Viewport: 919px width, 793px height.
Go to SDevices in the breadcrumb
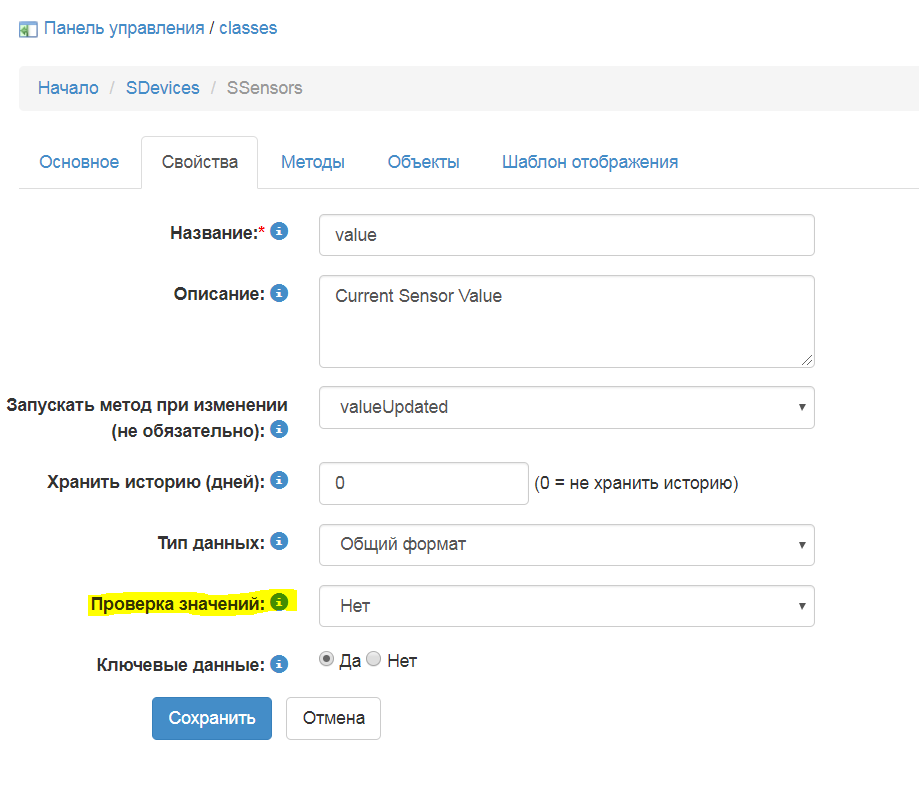(x=163, y=88)
